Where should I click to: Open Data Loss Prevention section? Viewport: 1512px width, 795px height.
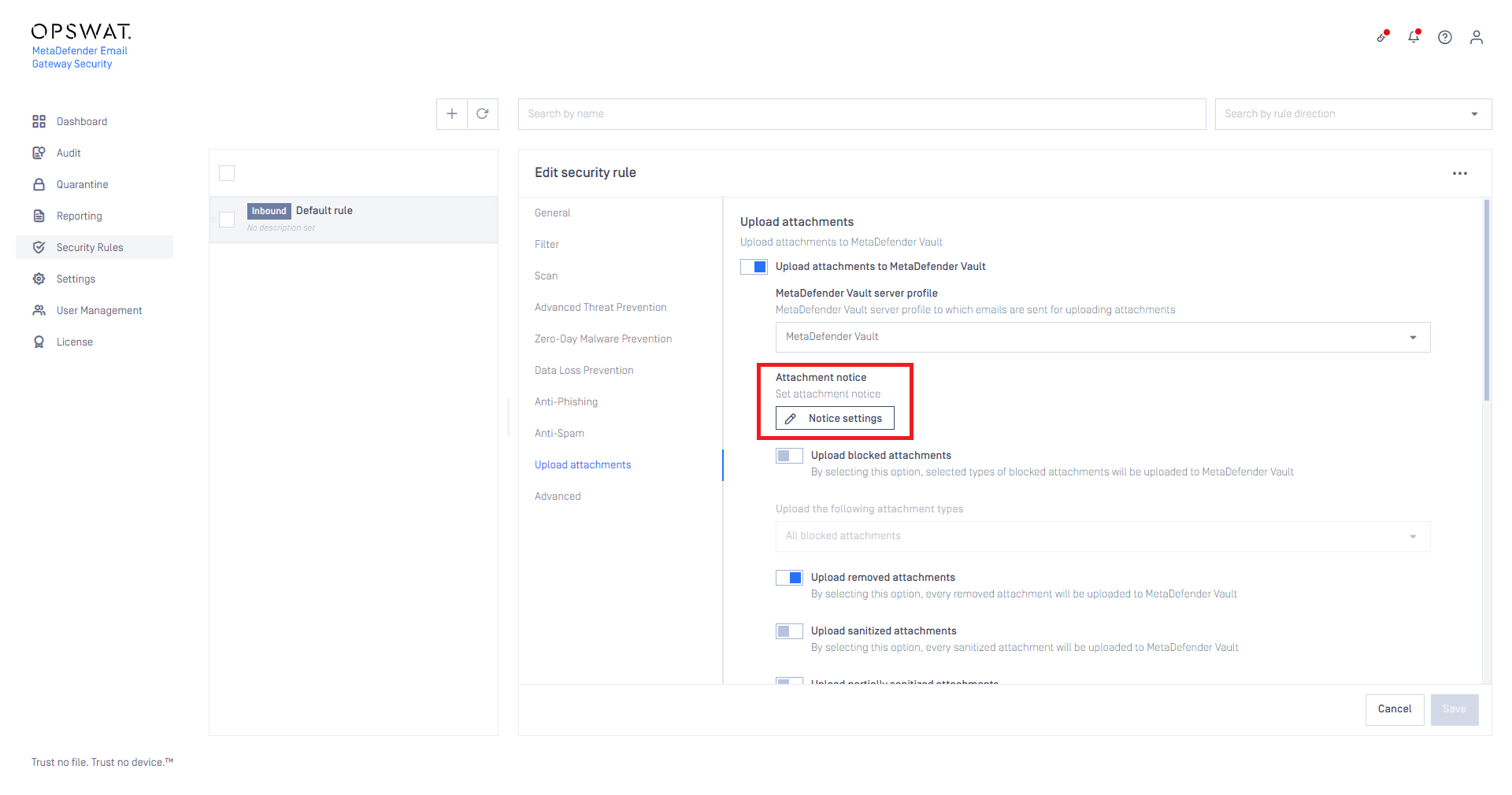584,370
